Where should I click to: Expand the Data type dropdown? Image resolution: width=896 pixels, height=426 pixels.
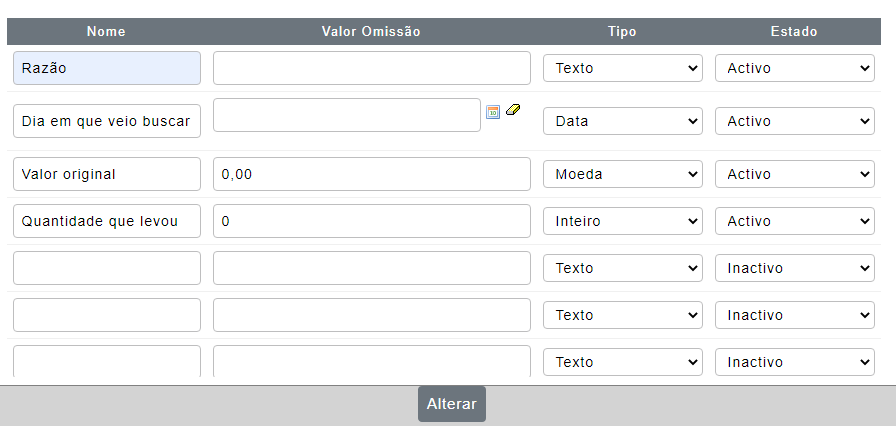tap(622, 121)
